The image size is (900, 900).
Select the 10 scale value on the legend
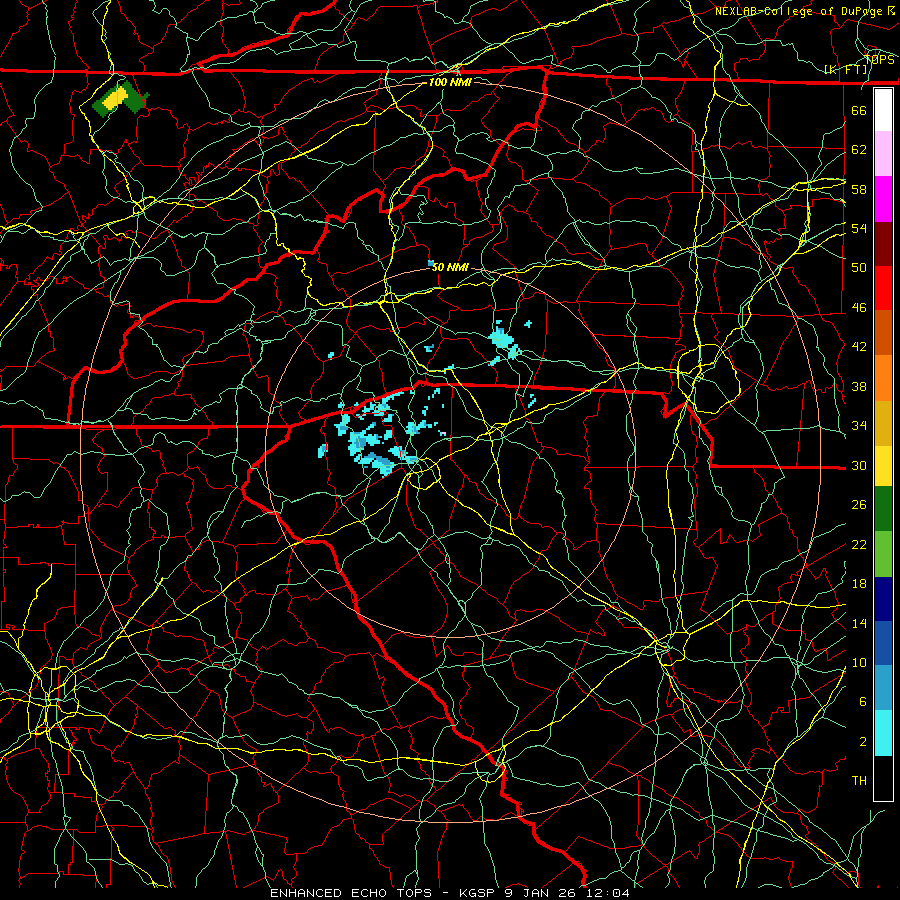(x=859, y=662)
